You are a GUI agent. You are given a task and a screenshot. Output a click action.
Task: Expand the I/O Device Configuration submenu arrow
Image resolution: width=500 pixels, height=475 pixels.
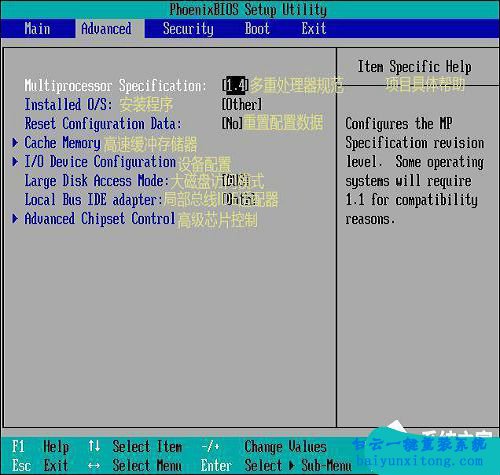pos(15,162)
